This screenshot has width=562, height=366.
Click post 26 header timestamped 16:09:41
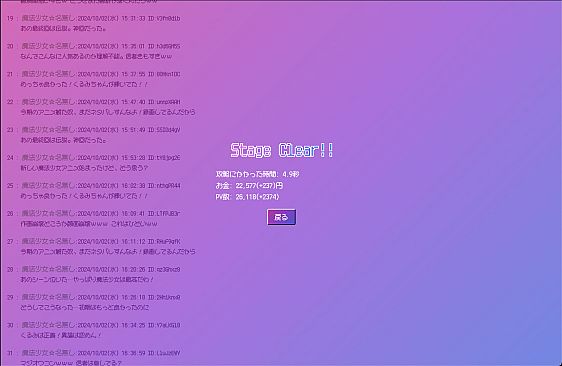point(94,214)
